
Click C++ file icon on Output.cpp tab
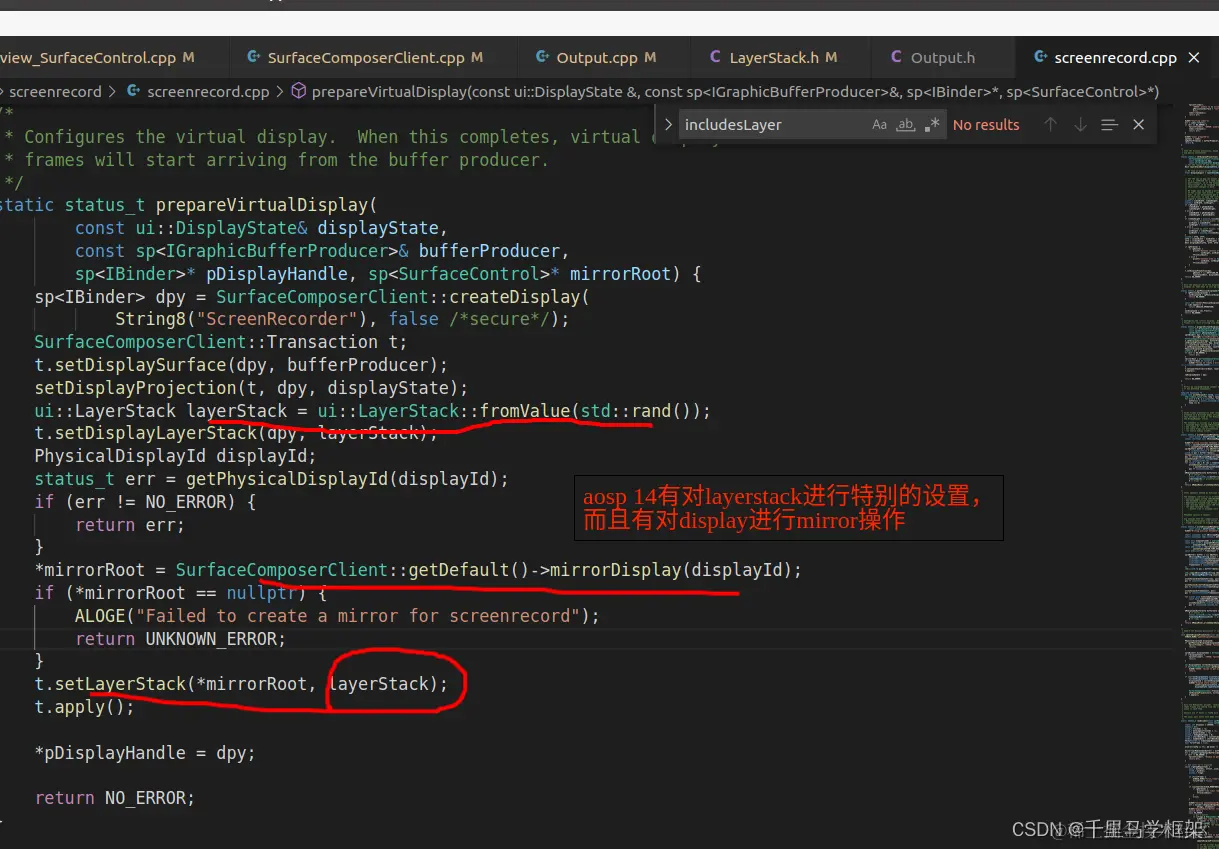tap(543, 58)
